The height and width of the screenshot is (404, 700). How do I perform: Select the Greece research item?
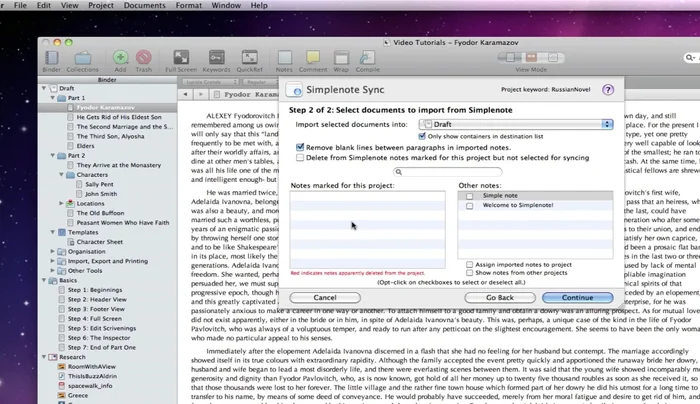click(78, 396)
